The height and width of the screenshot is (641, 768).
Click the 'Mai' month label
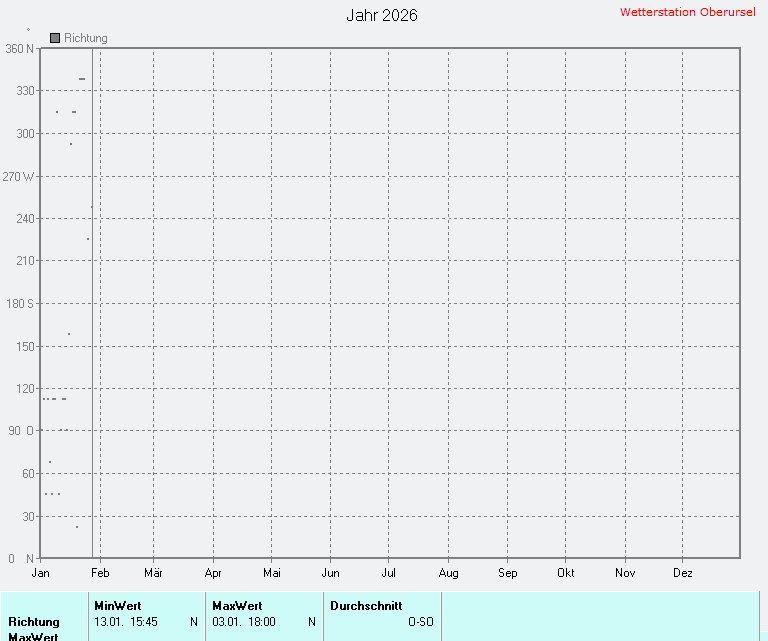[272, 573]
